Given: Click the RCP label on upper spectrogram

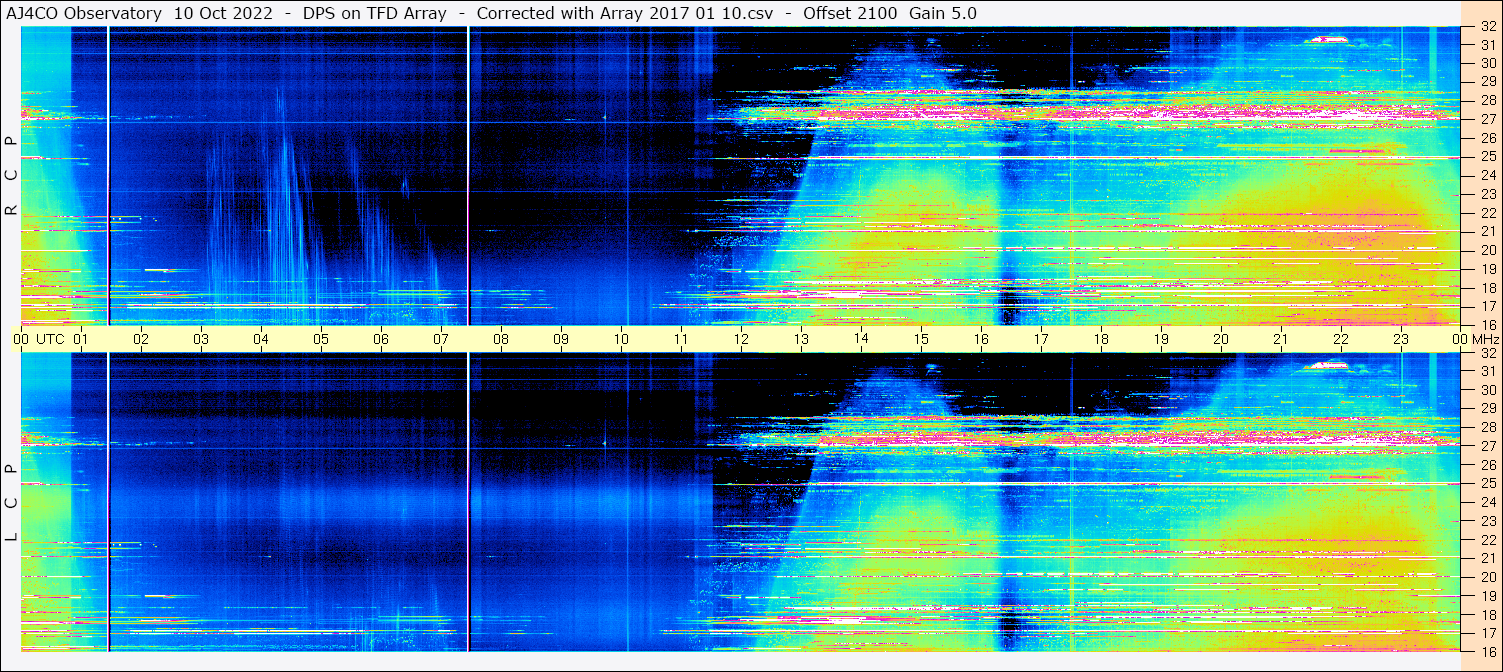Looking at the screenshot, I should point(11,175).
